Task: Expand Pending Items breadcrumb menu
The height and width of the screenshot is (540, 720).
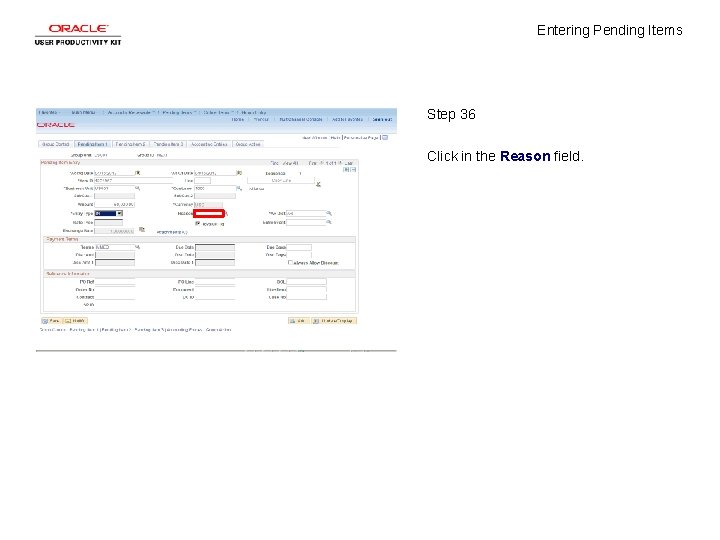Action: (179, 112)
